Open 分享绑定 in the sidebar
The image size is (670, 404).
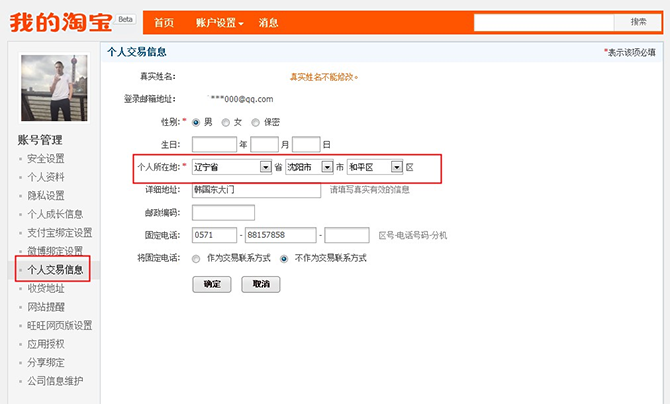[46, 362]
